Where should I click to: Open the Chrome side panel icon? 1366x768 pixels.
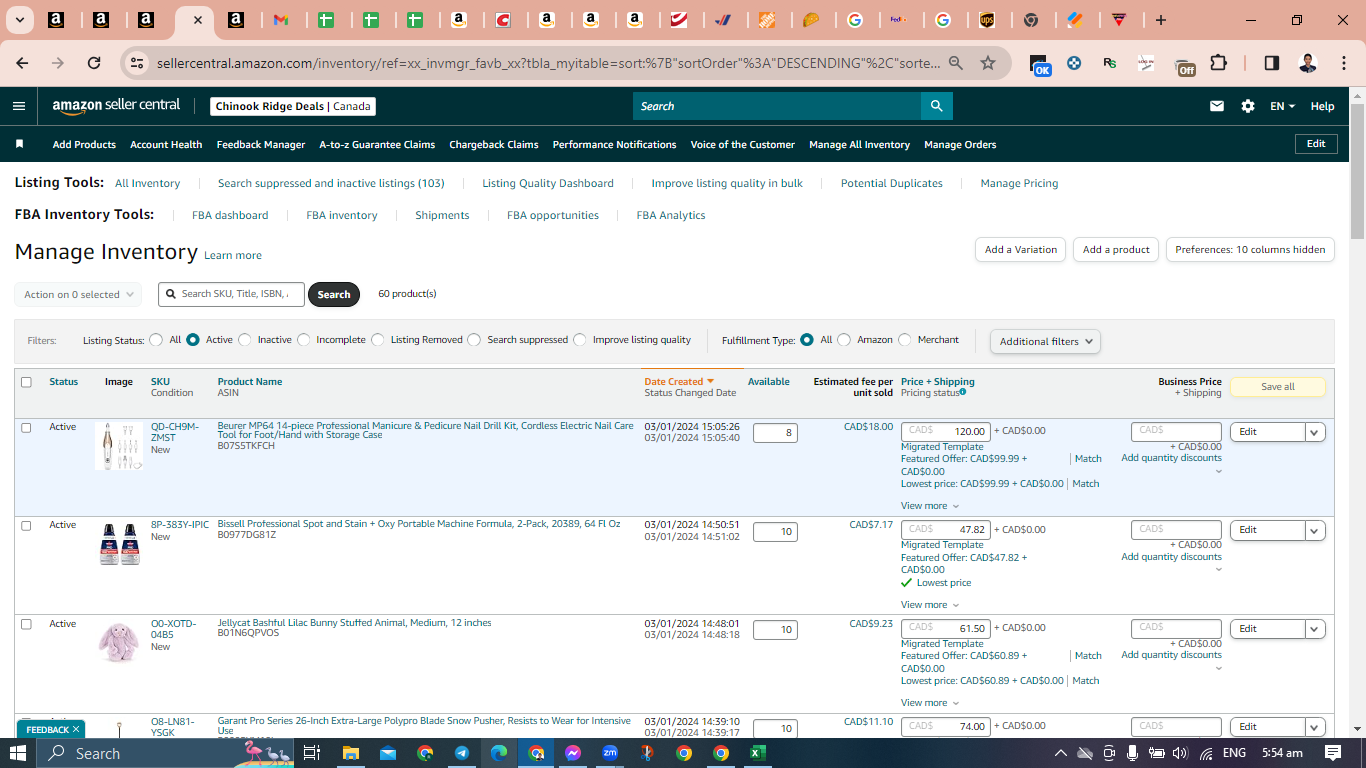pos(1271,63)
